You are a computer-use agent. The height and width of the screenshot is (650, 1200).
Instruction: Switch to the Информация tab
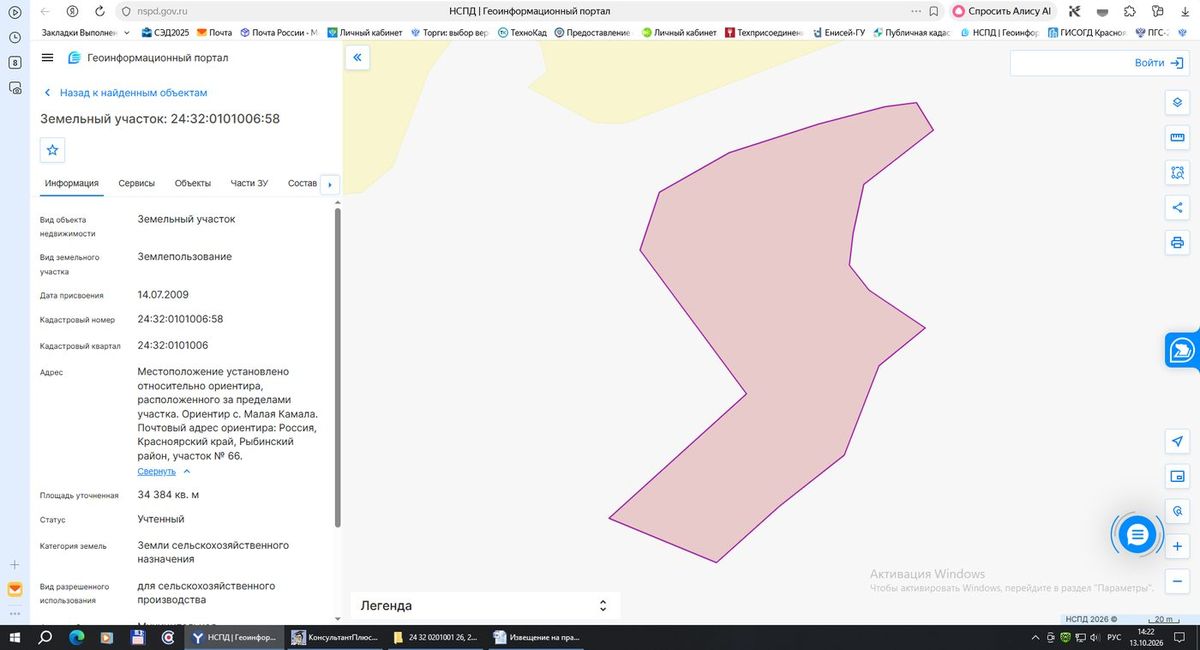(72, 183)
